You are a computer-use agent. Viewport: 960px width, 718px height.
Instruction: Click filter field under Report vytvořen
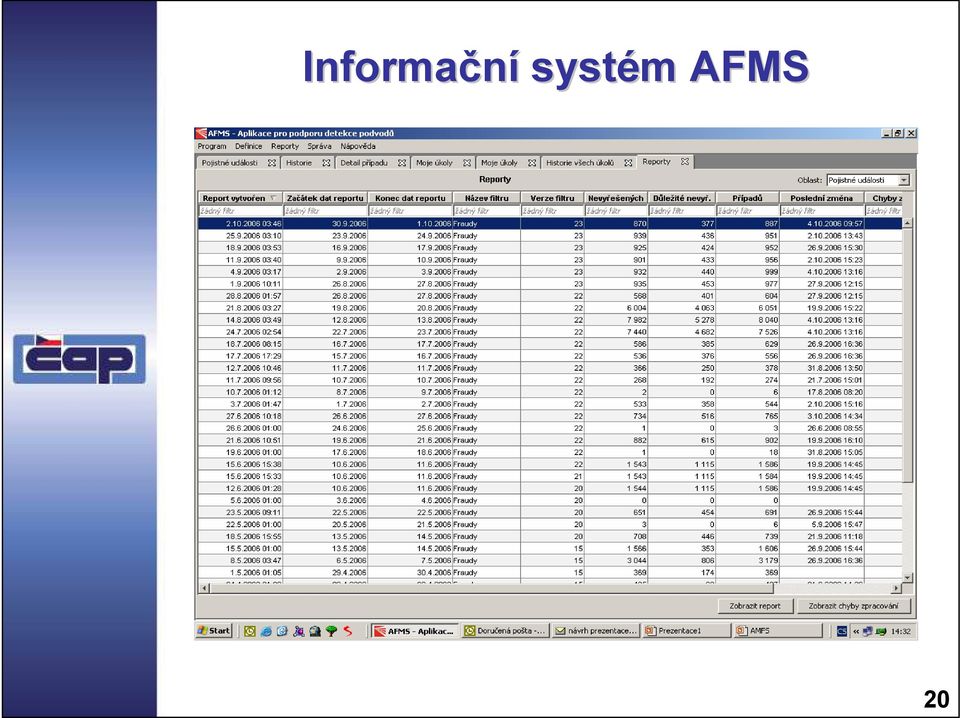[240, 211]
